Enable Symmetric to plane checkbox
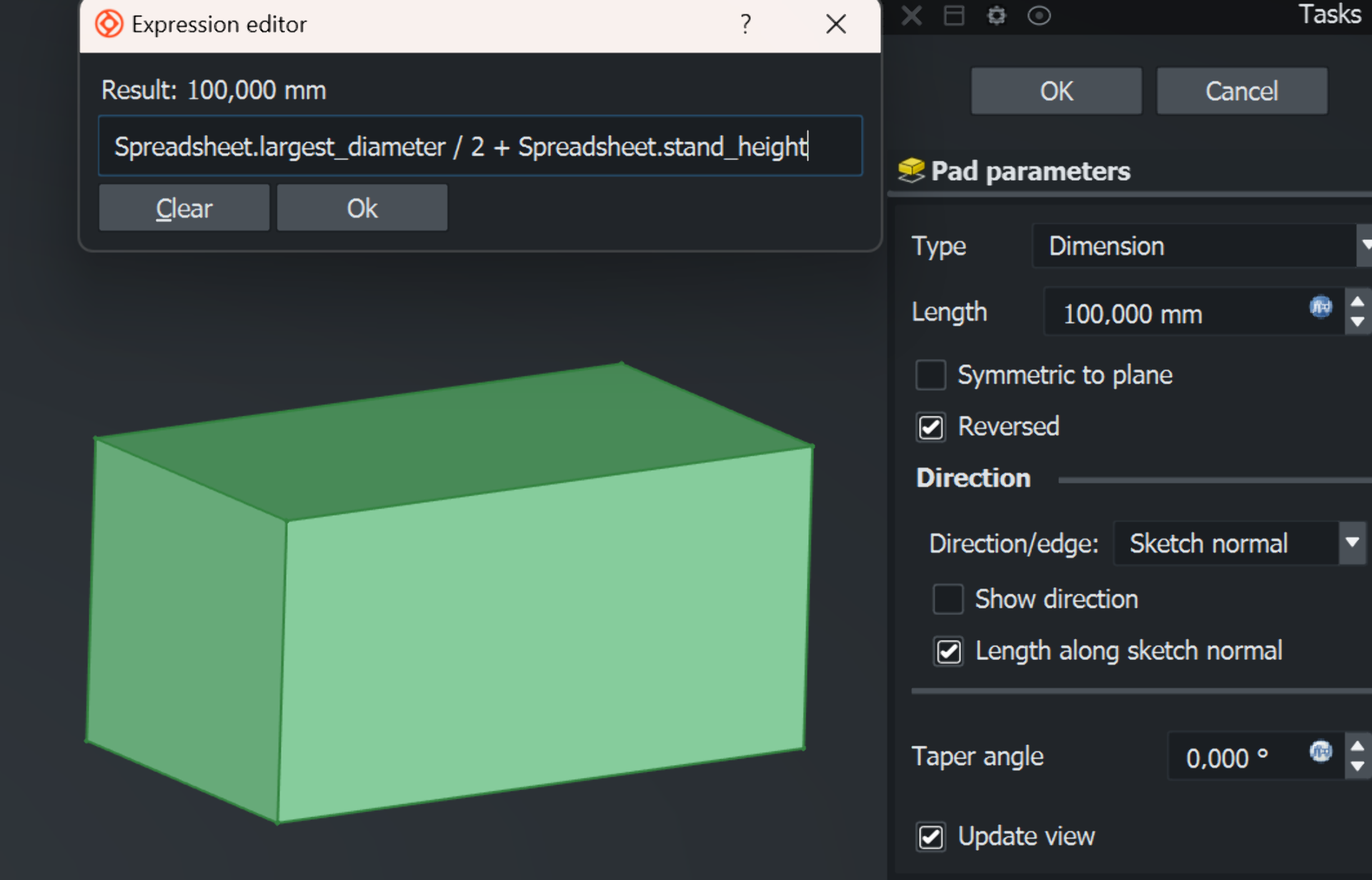 pos(930,375)
